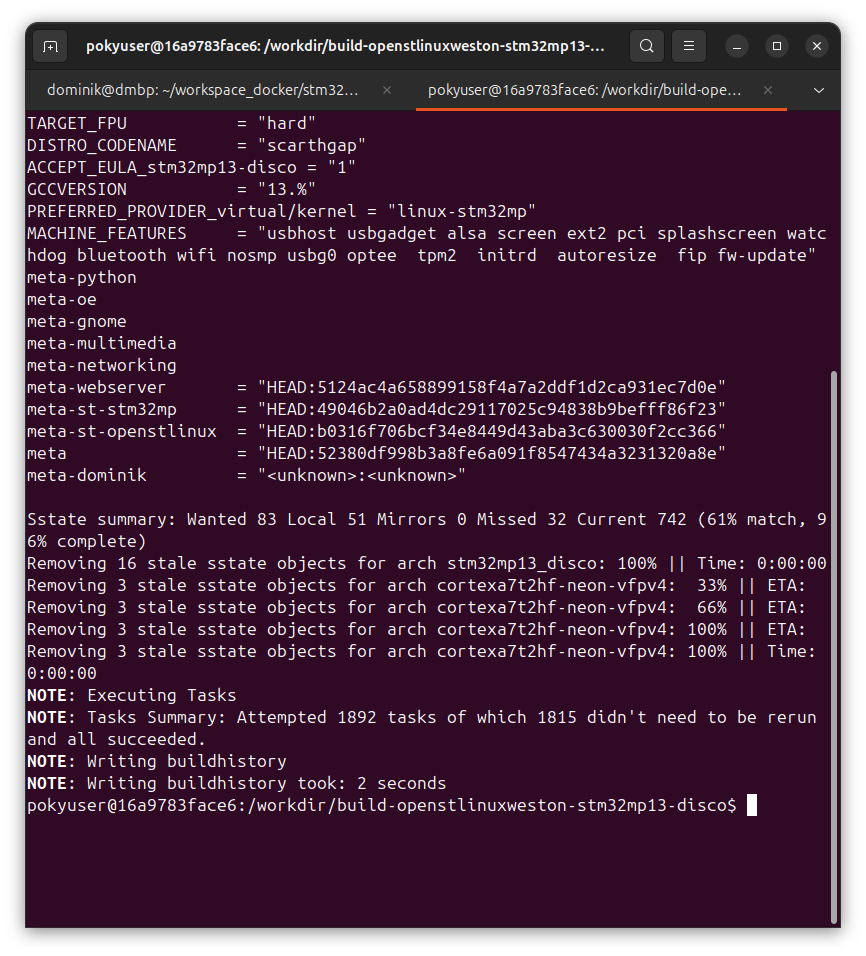Expand the tab list dropdown arrow
The image size is (866, 956).
818,90
